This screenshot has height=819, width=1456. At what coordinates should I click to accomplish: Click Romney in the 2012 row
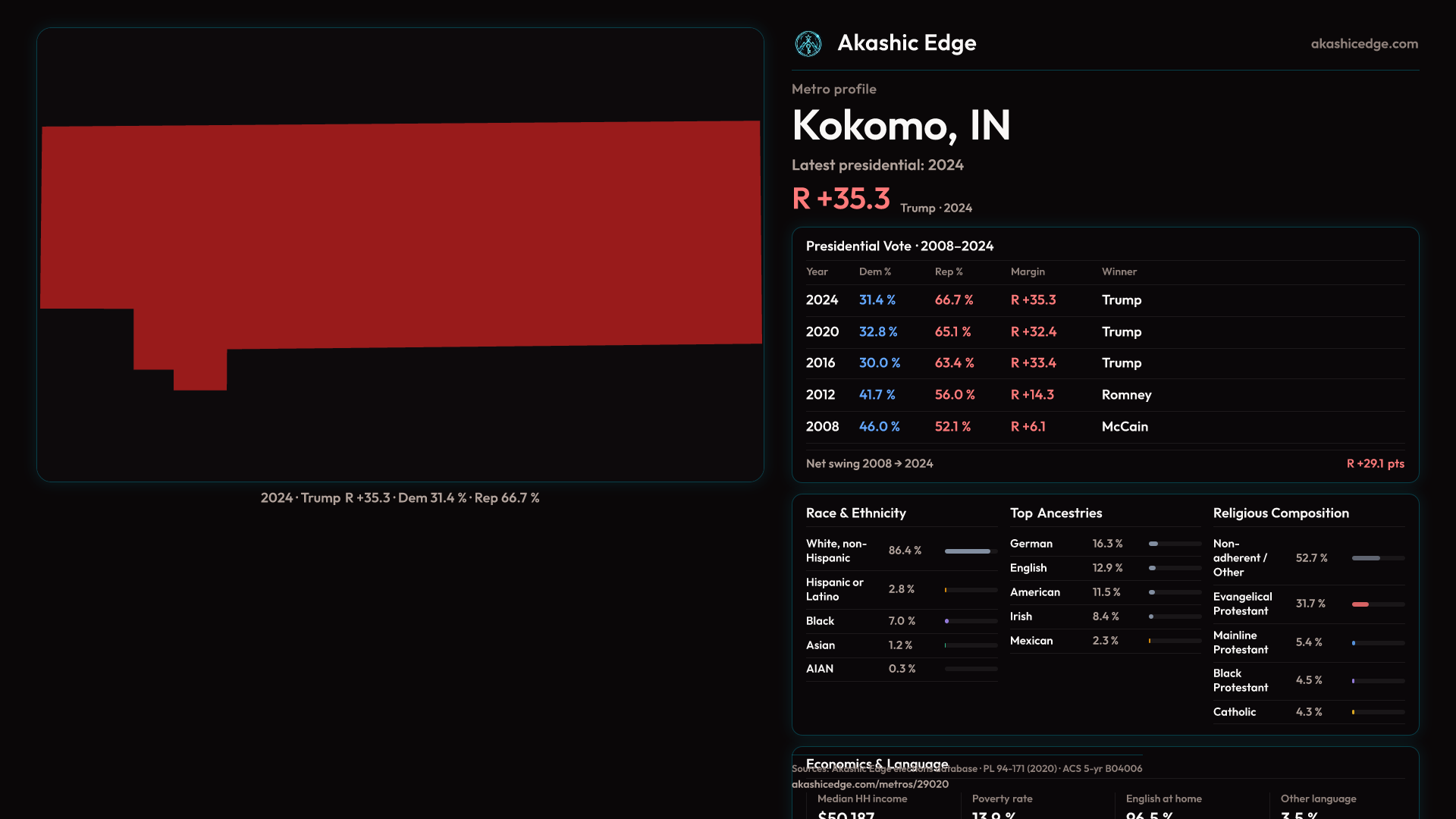tap(1126, 395)
